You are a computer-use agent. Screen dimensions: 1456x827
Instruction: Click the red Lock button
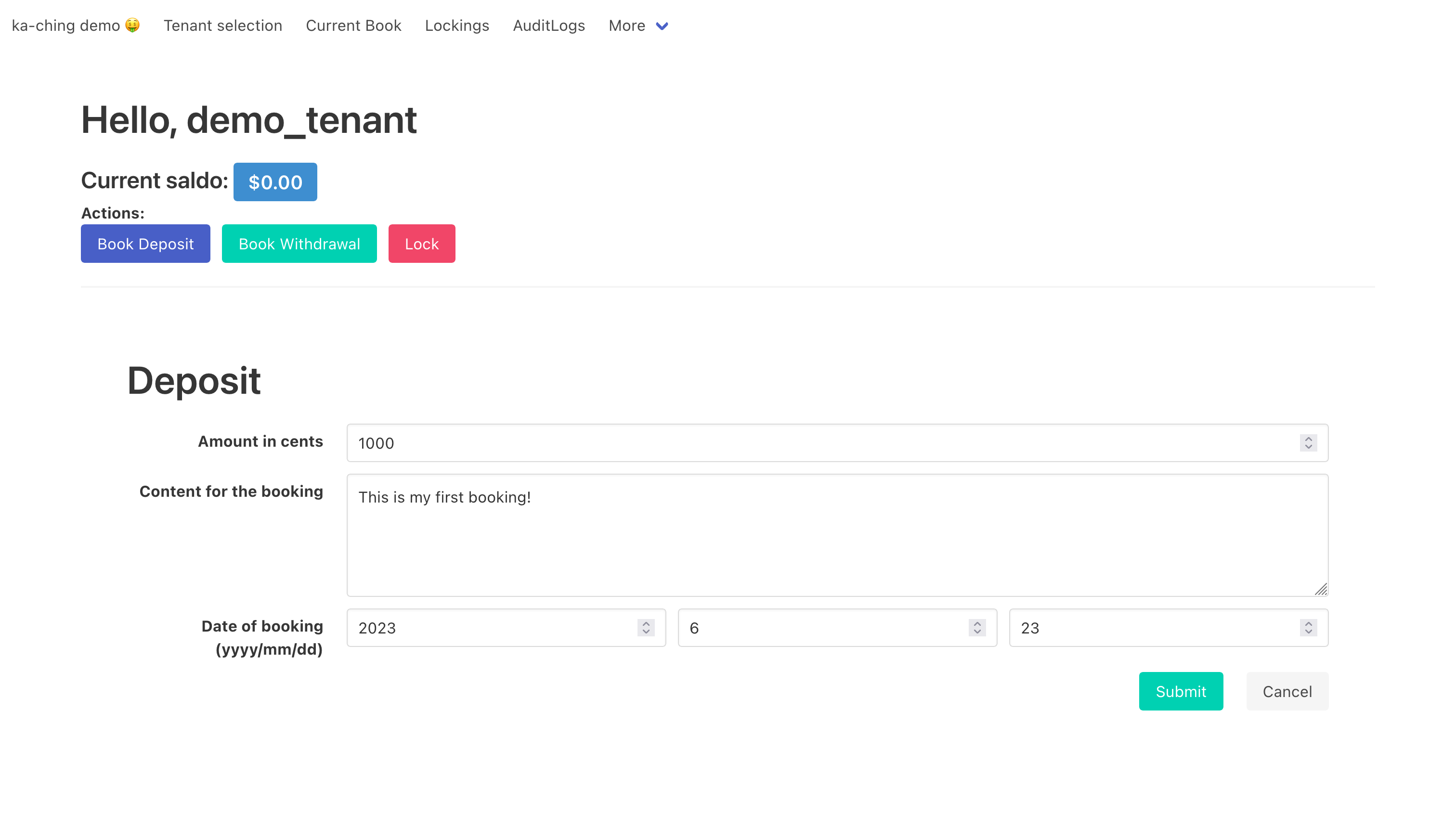(421, 244)
